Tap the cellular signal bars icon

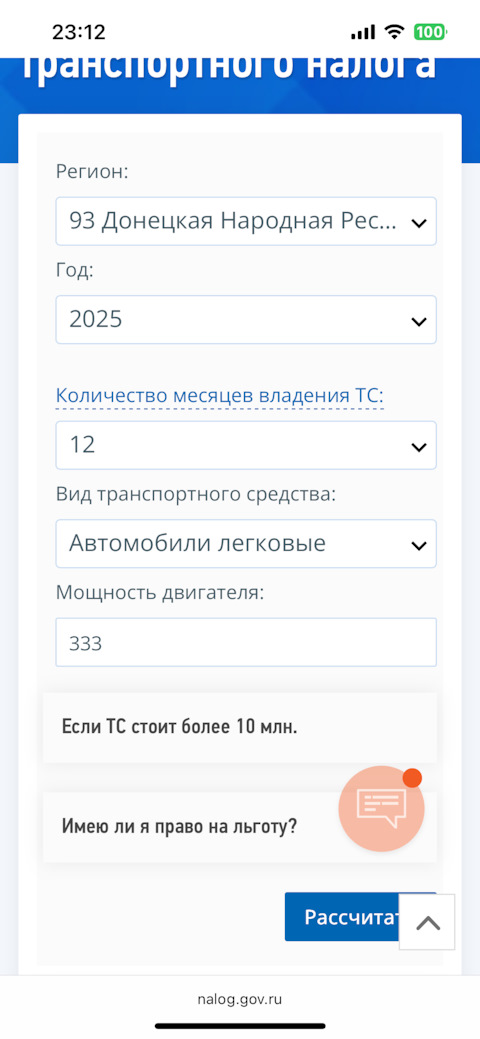coord(363,32)
